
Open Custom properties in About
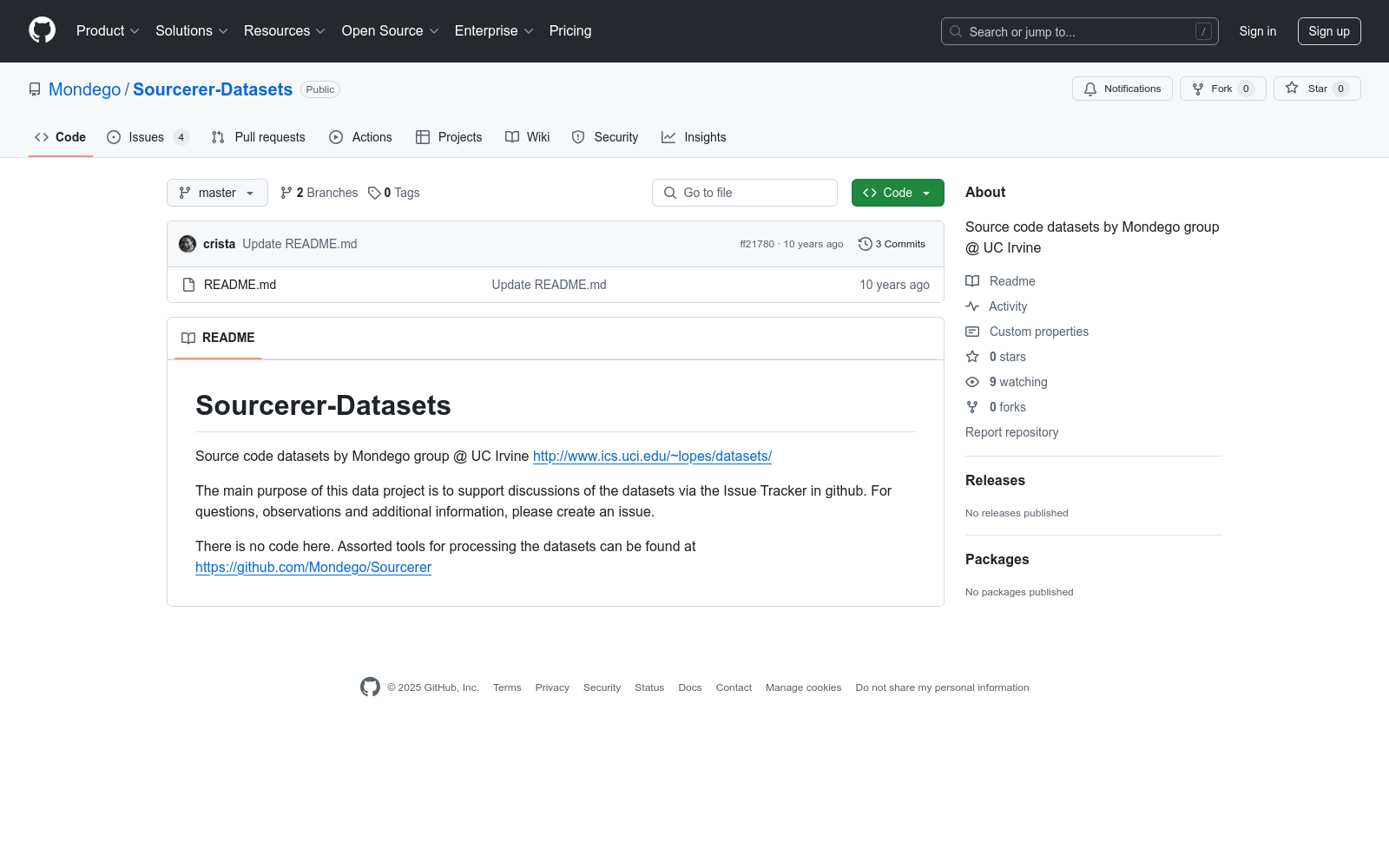1027,332
